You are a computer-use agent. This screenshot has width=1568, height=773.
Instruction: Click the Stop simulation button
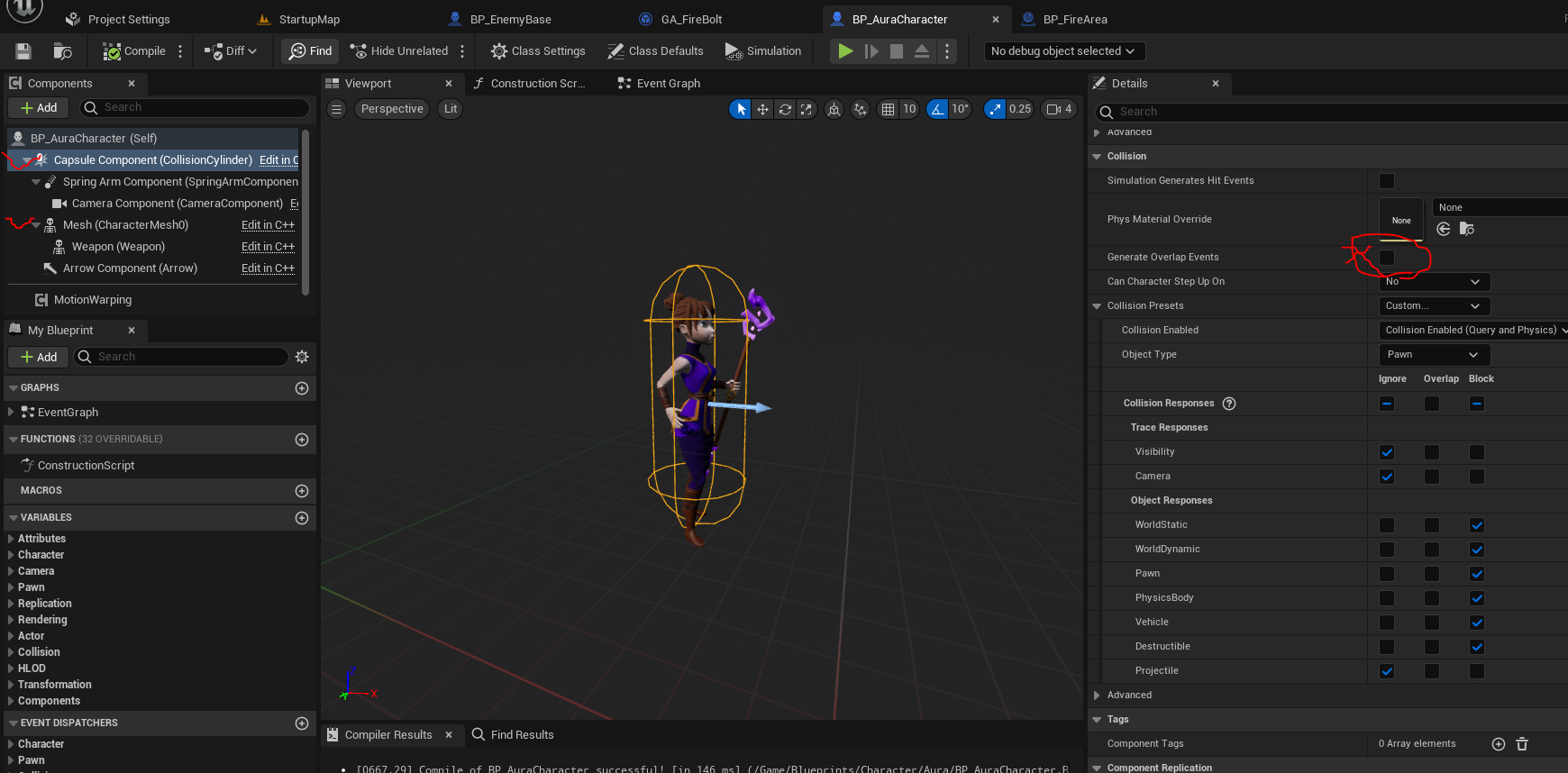[x=897, y=51]
